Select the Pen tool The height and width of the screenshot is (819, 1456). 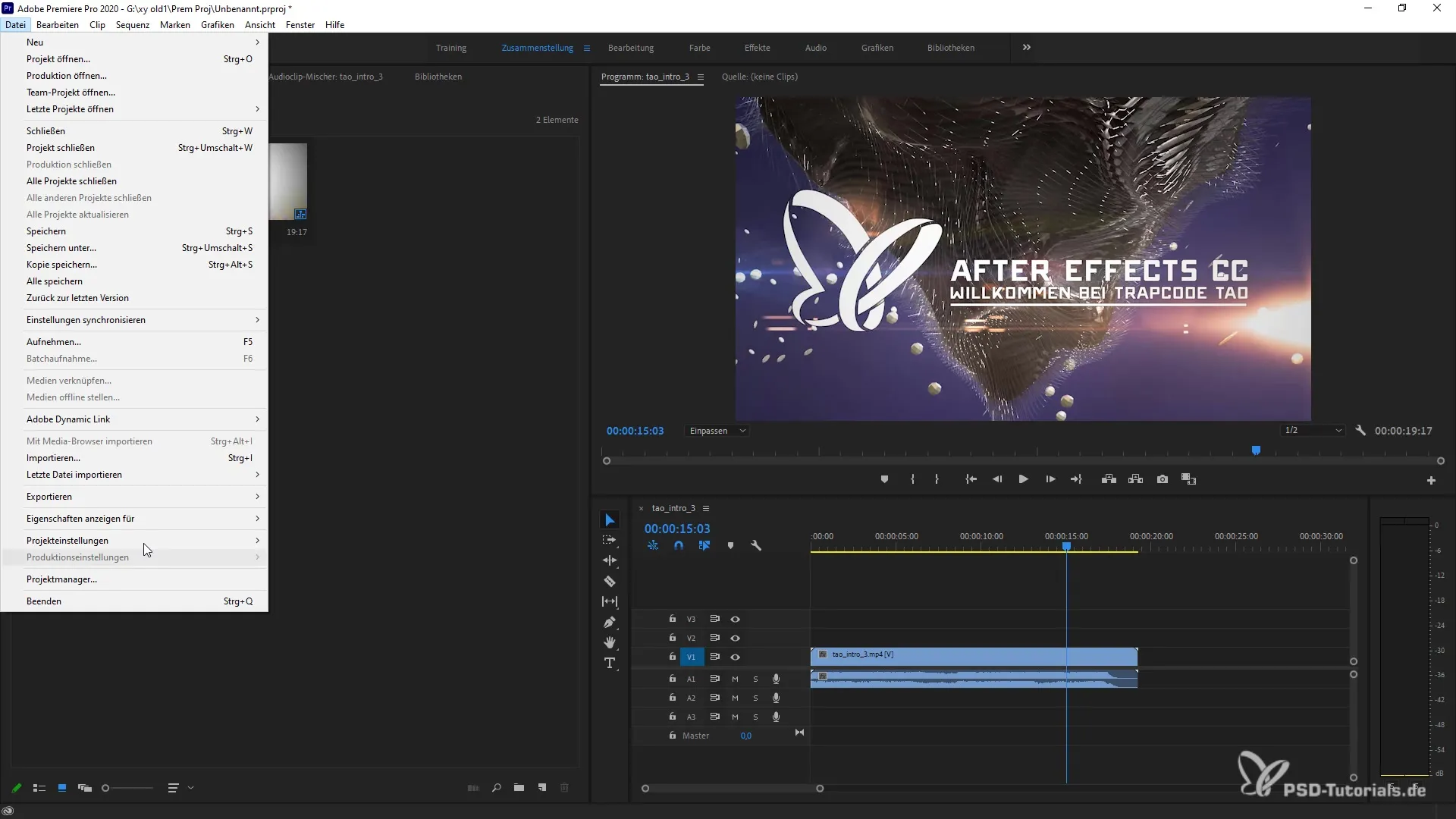point(610,622)
